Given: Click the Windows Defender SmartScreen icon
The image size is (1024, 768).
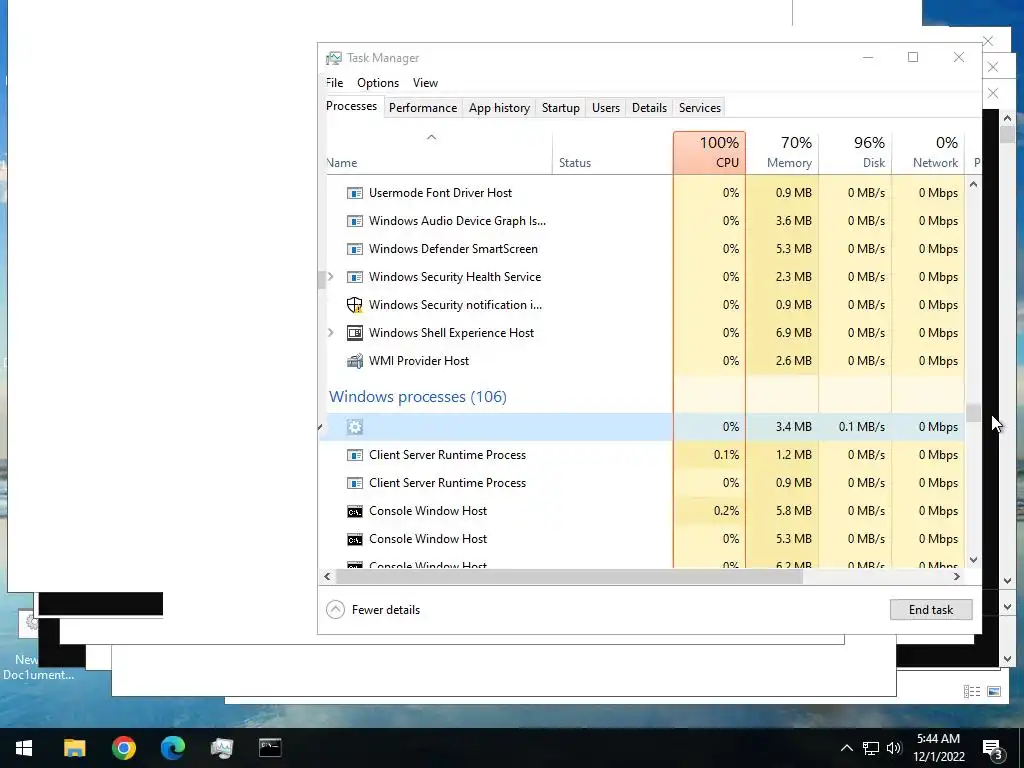Looking at the screenshot, I should [x=355, y=249].
